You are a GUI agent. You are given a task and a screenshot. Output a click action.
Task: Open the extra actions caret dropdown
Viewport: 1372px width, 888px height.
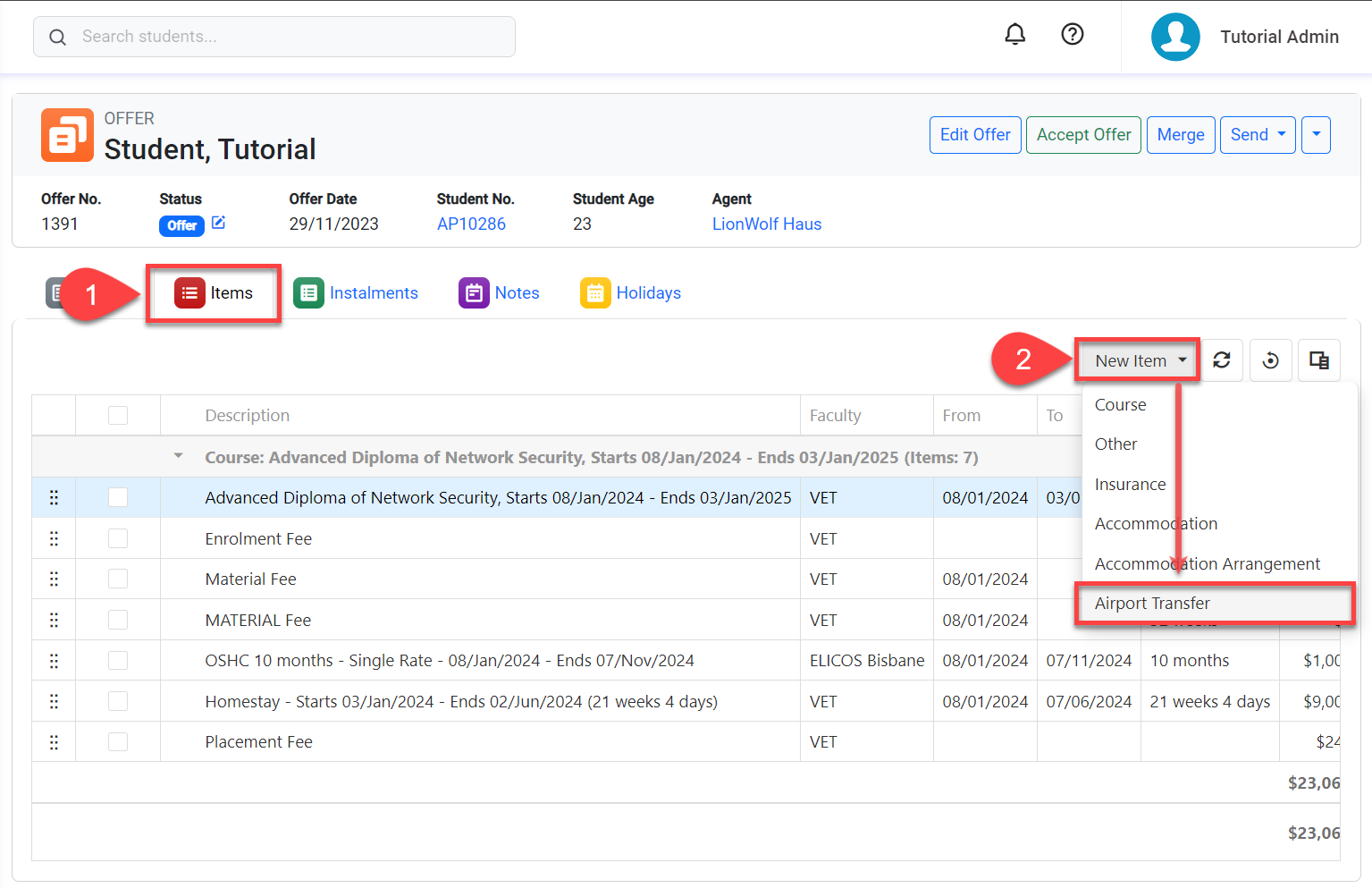(x=1316, y=134)
